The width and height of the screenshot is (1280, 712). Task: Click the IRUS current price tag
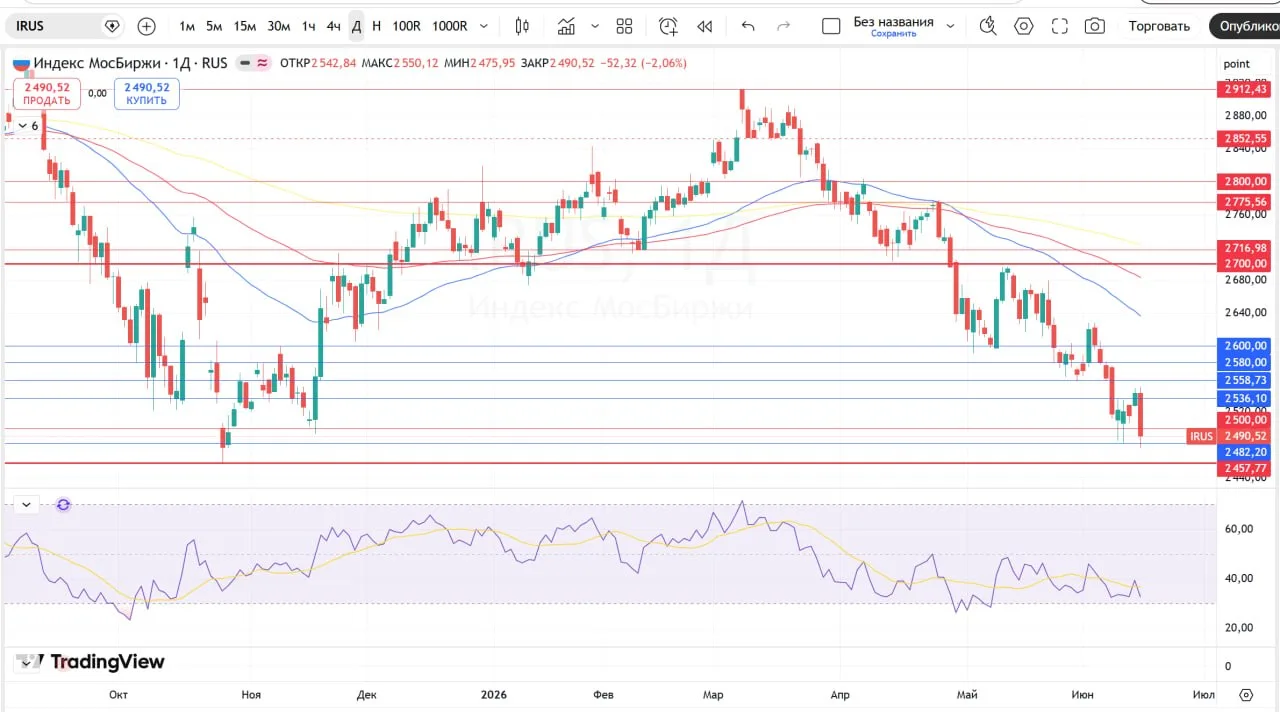(x=1229, y=436)
